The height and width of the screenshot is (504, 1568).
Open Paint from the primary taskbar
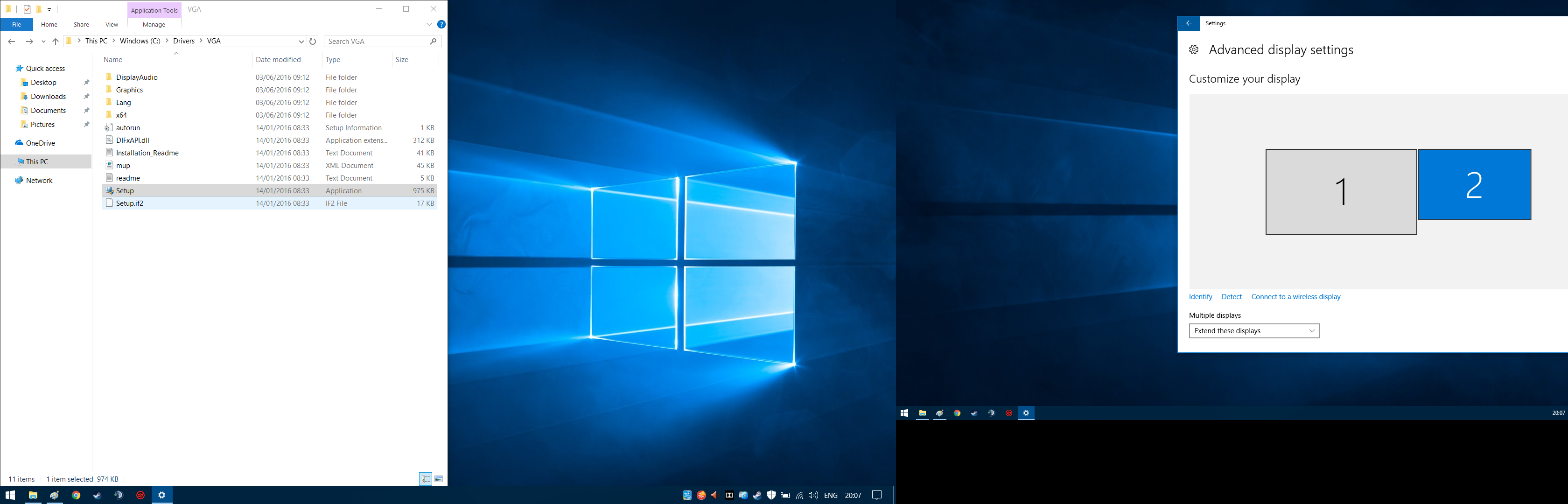click(55, 495)
